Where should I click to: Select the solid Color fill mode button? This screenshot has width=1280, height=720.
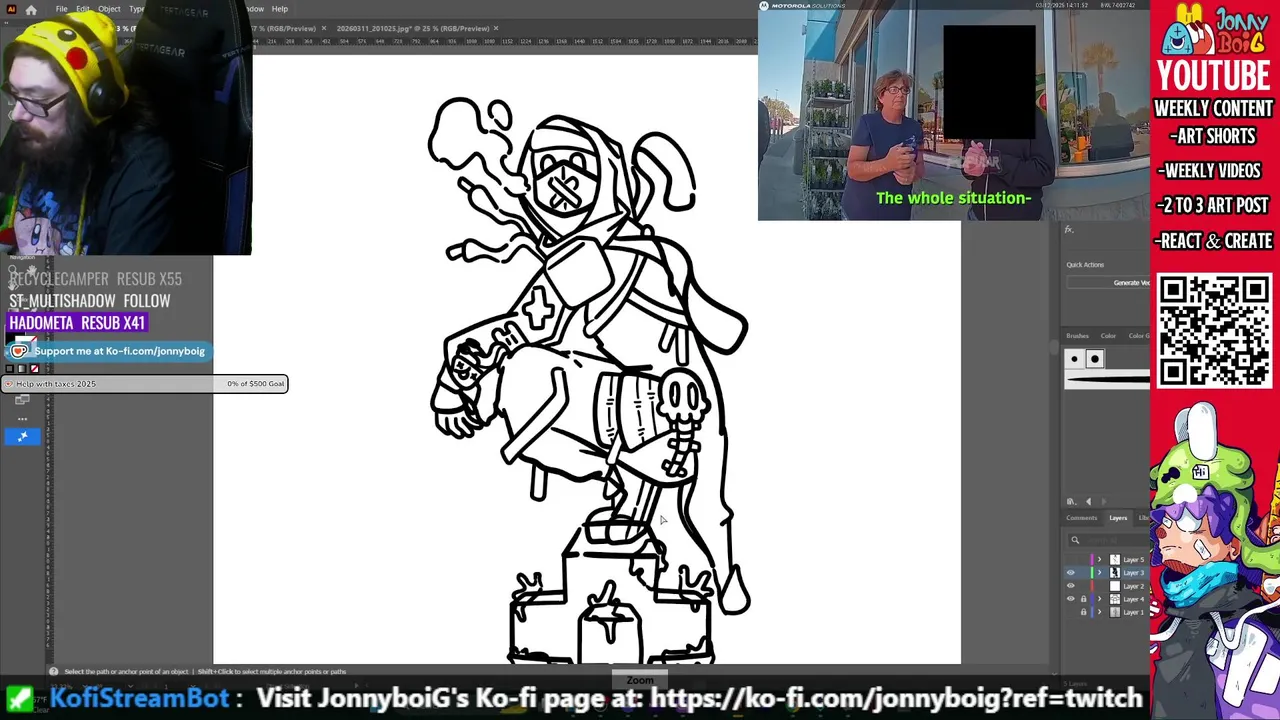click(x=10, y=368)
